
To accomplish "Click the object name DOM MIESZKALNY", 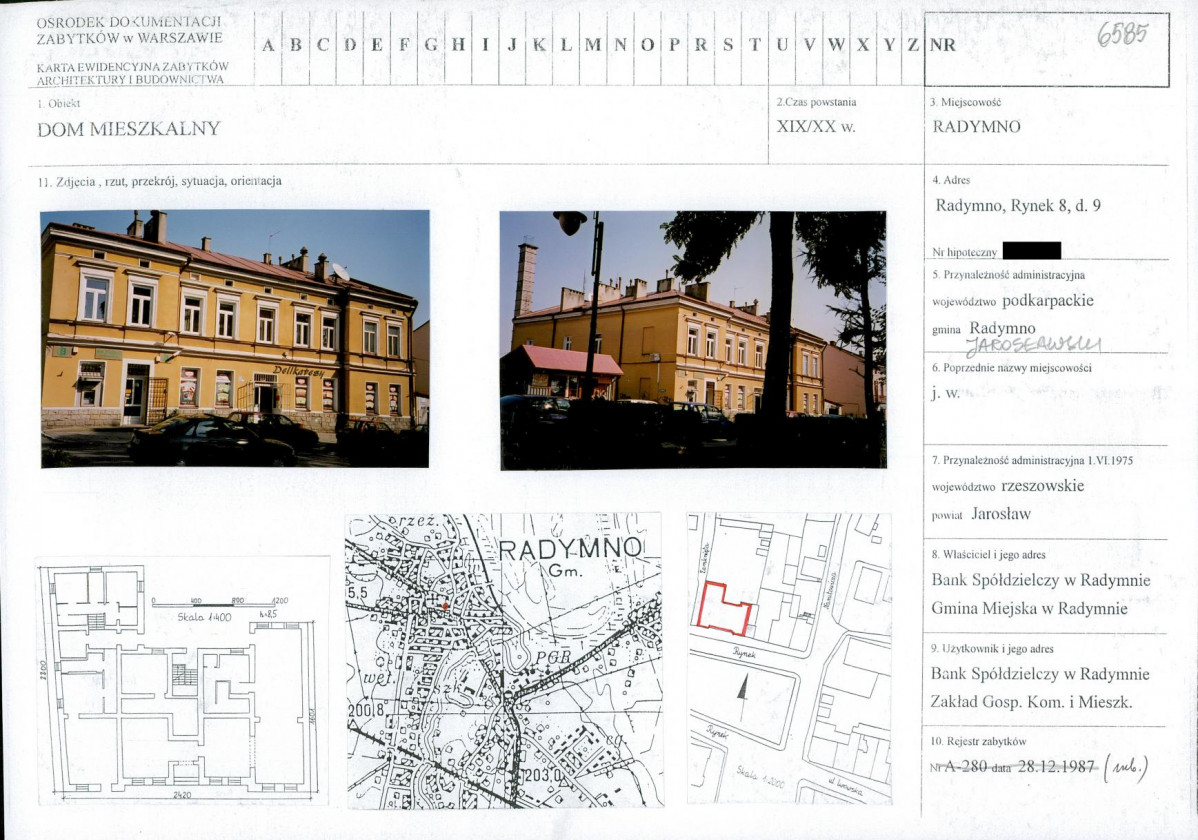I will click(129, 129).
